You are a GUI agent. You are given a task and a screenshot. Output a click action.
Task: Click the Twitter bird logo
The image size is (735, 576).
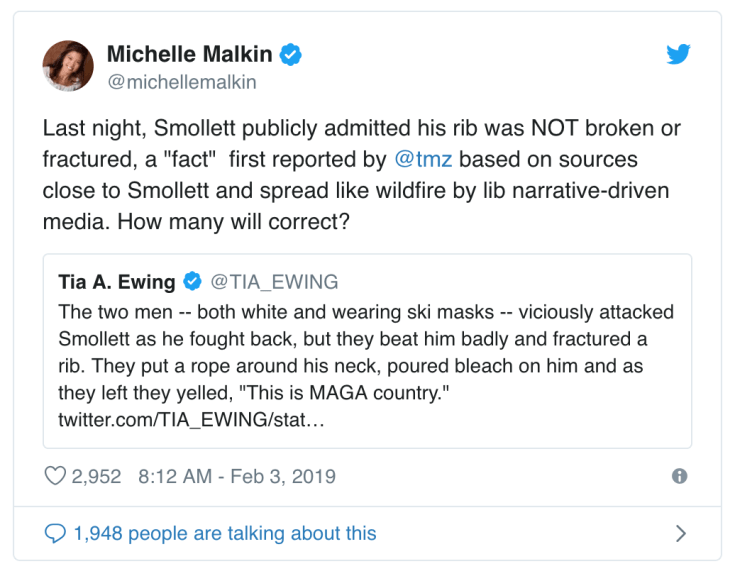pyautogui.click(x=679, y=55)
